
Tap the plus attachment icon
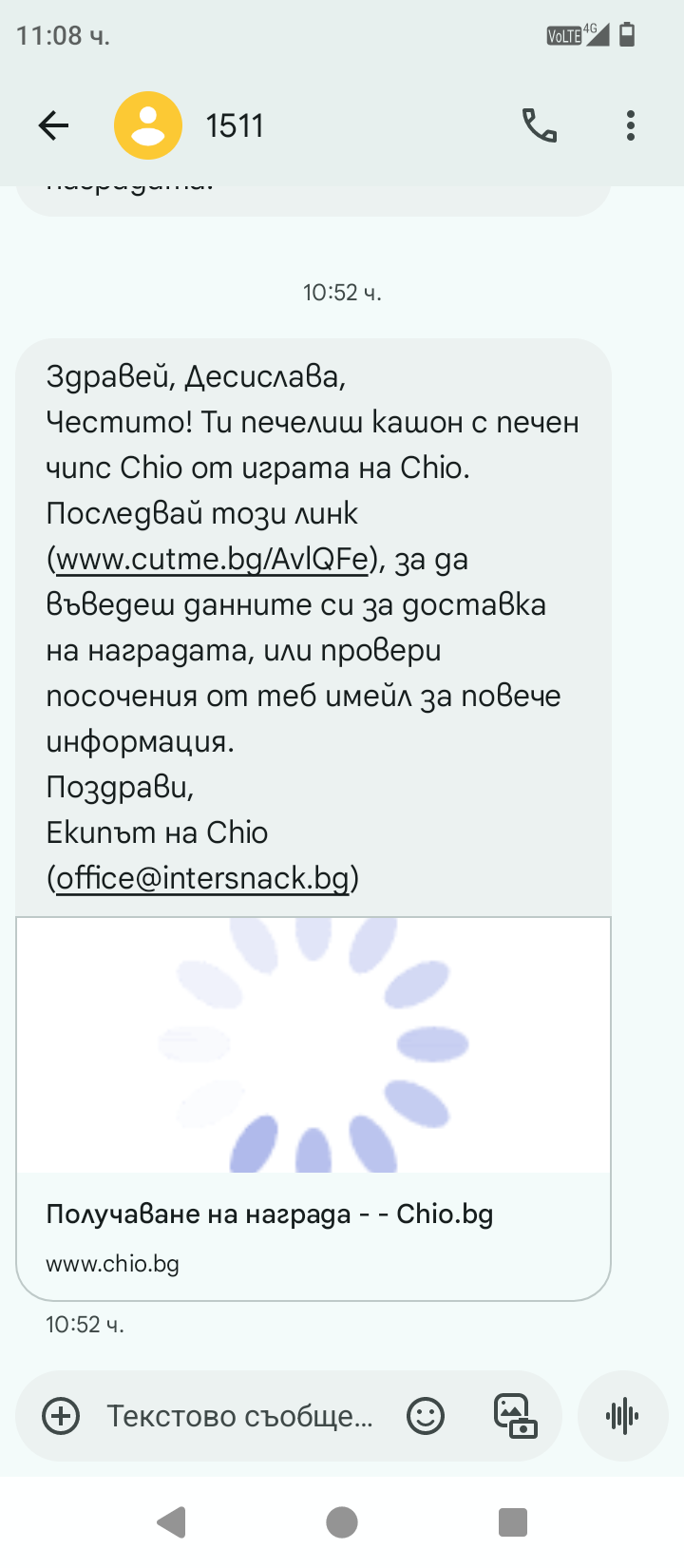click(62, 1416)
